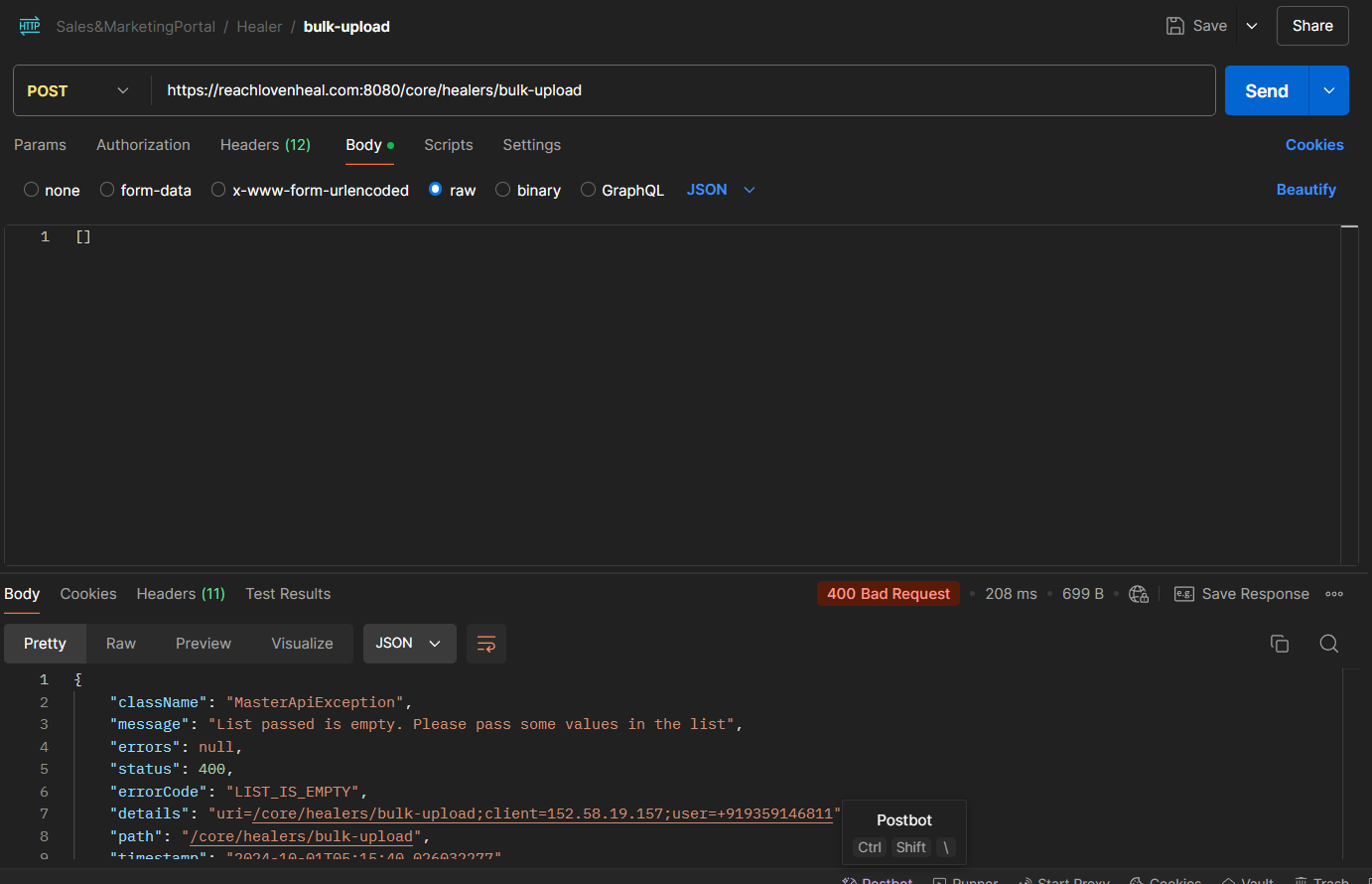The width and height of the screenshot is (1372, 884).
Task: Open the request Headers (12) tab
Action: coord(265,145)
